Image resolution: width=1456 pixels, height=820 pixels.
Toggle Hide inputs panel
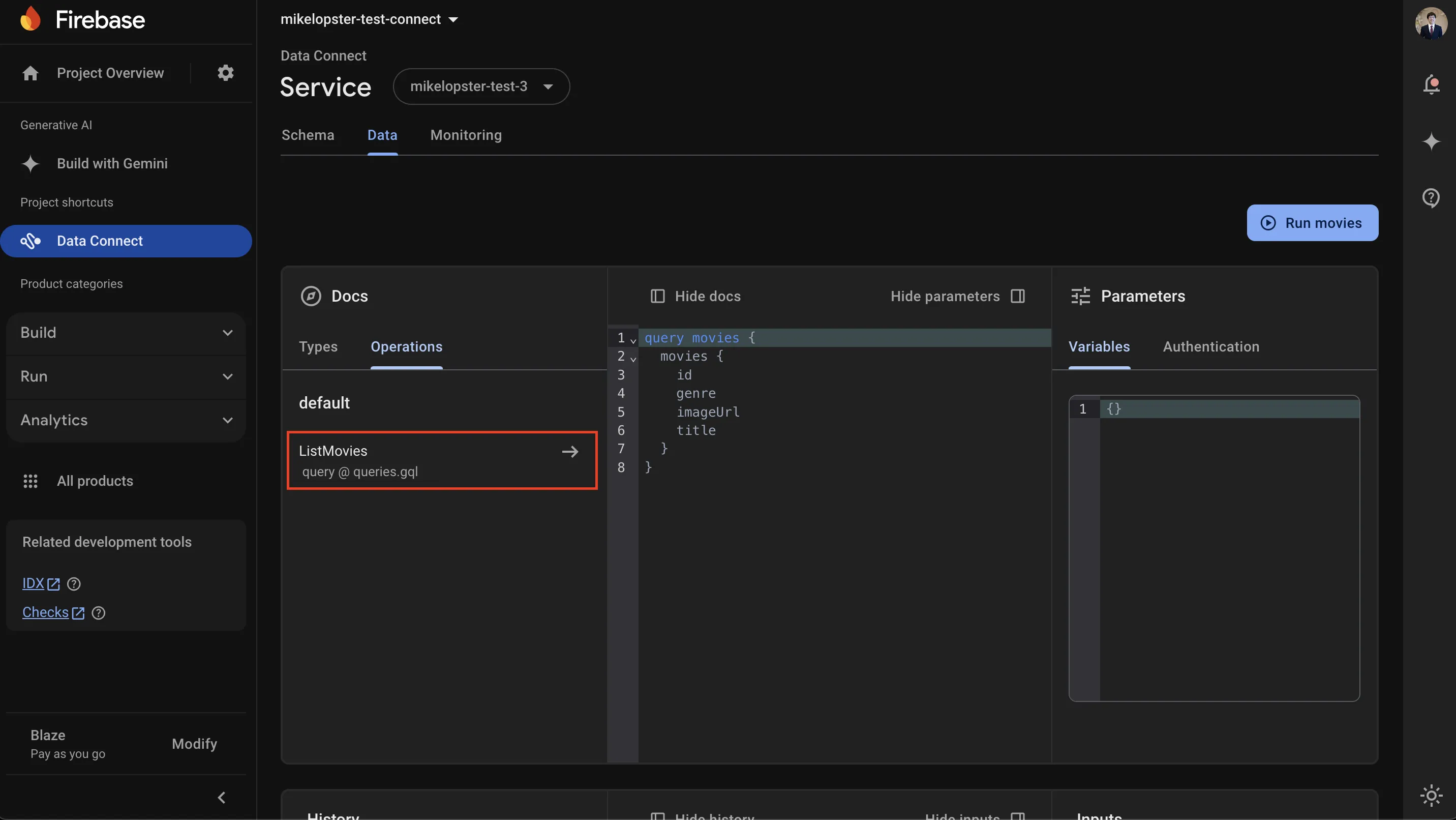pyautogui.click(x=975, y=816)
